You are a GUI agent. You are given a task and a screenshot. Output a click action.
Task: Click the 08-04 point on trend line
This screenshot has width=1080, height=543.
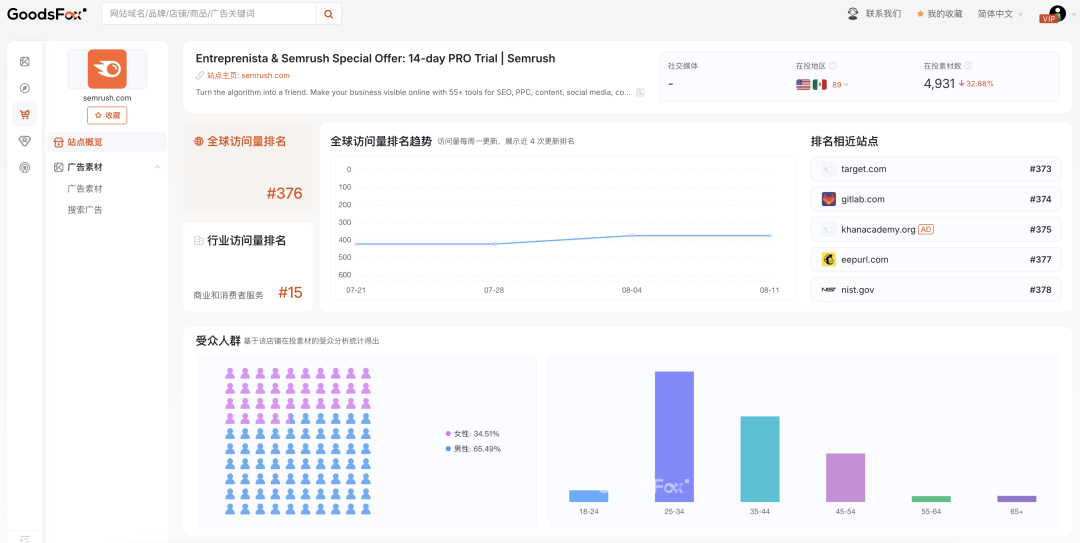(x=632, y=236)
